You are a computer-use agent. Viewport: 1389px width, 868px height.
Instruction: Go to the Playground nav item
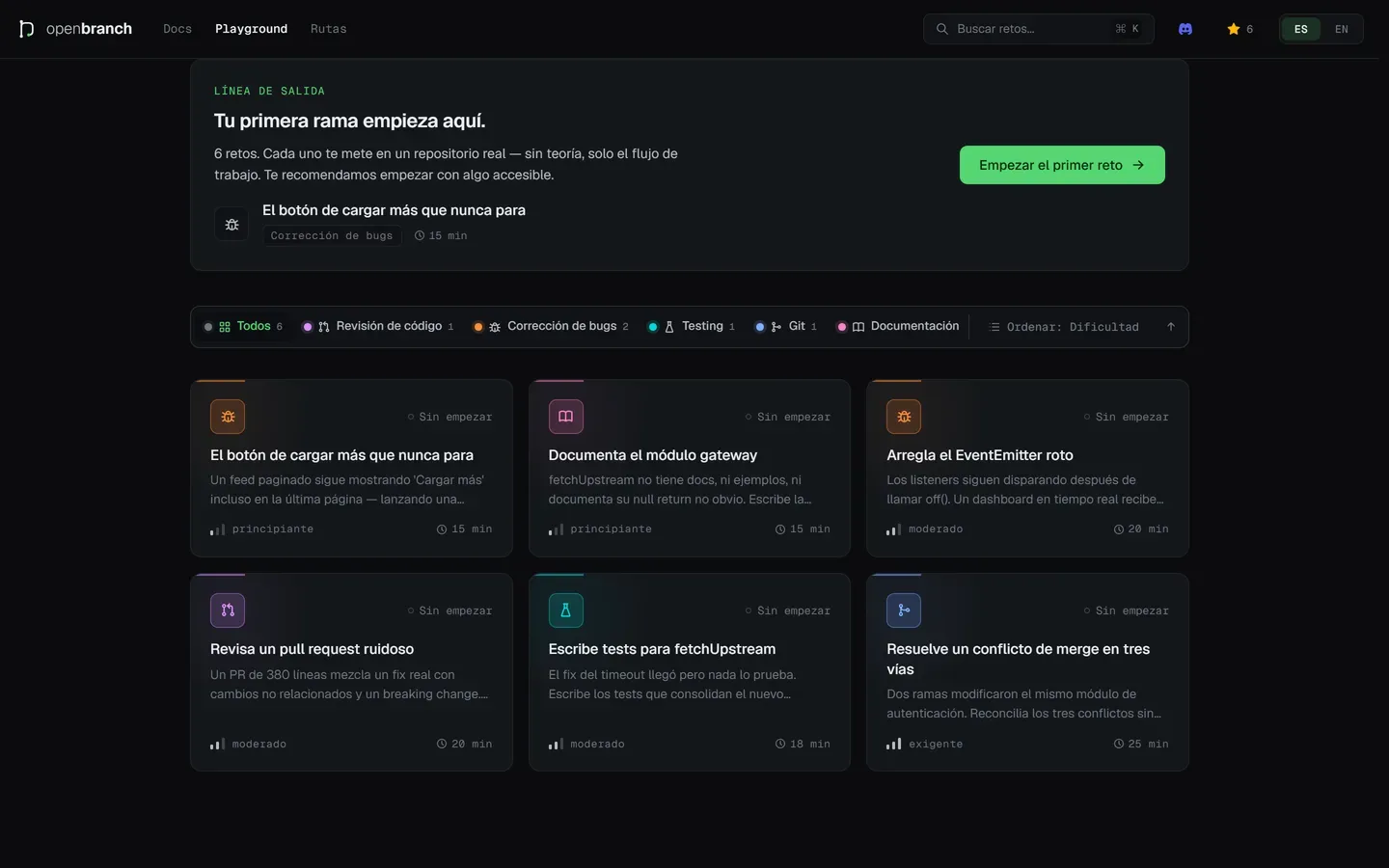coord(251,29)
